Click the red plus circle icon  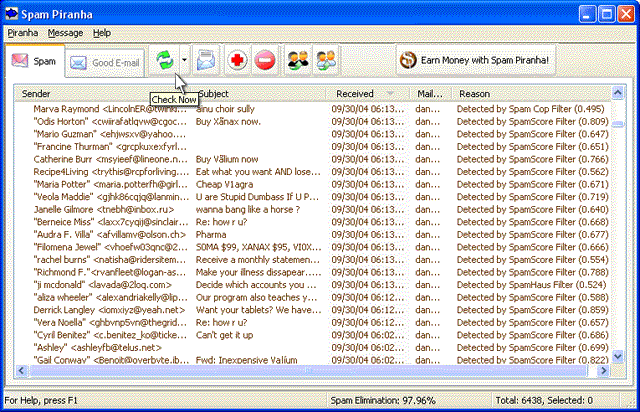pos(237,60)
